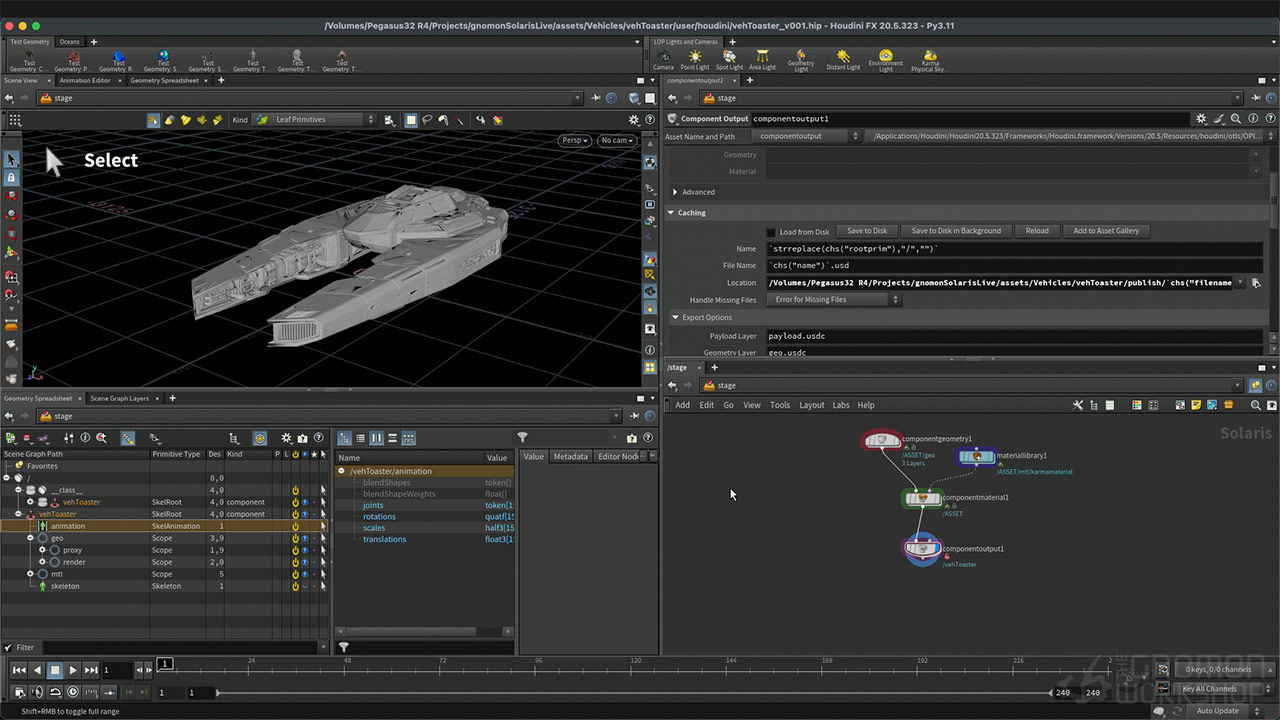Select the Camera tool on LOP shelf
Screen dimensions: 1280x720
[x=663, y=58]
